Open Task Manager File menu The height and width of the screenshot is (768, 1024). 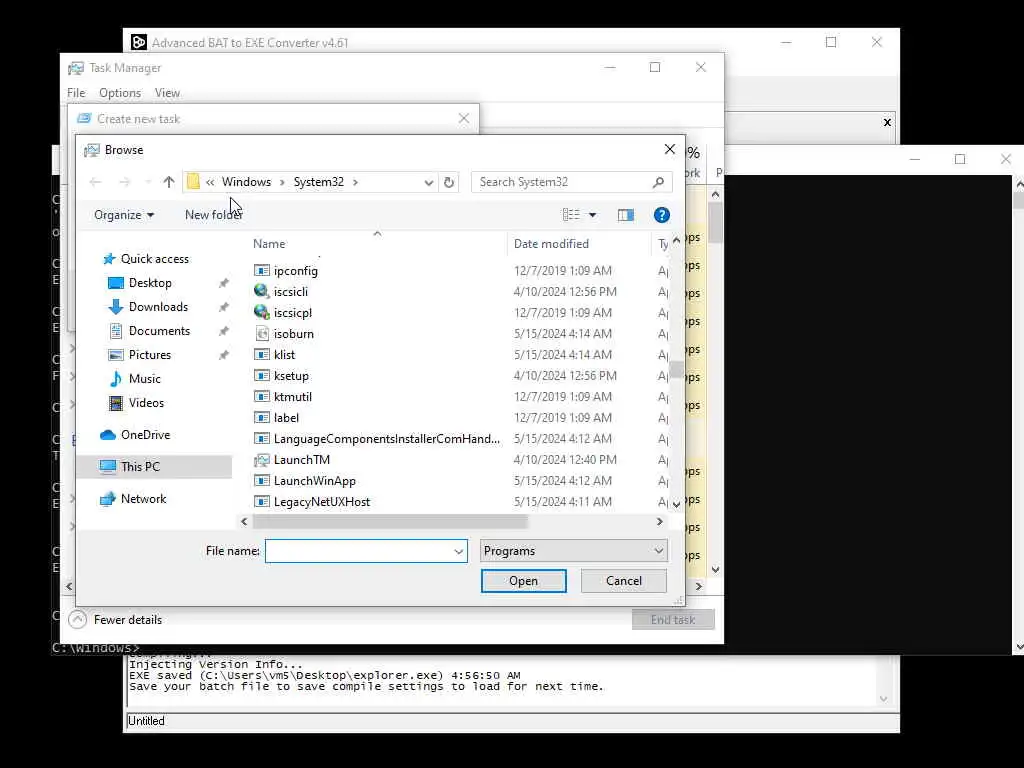[76, 93]
